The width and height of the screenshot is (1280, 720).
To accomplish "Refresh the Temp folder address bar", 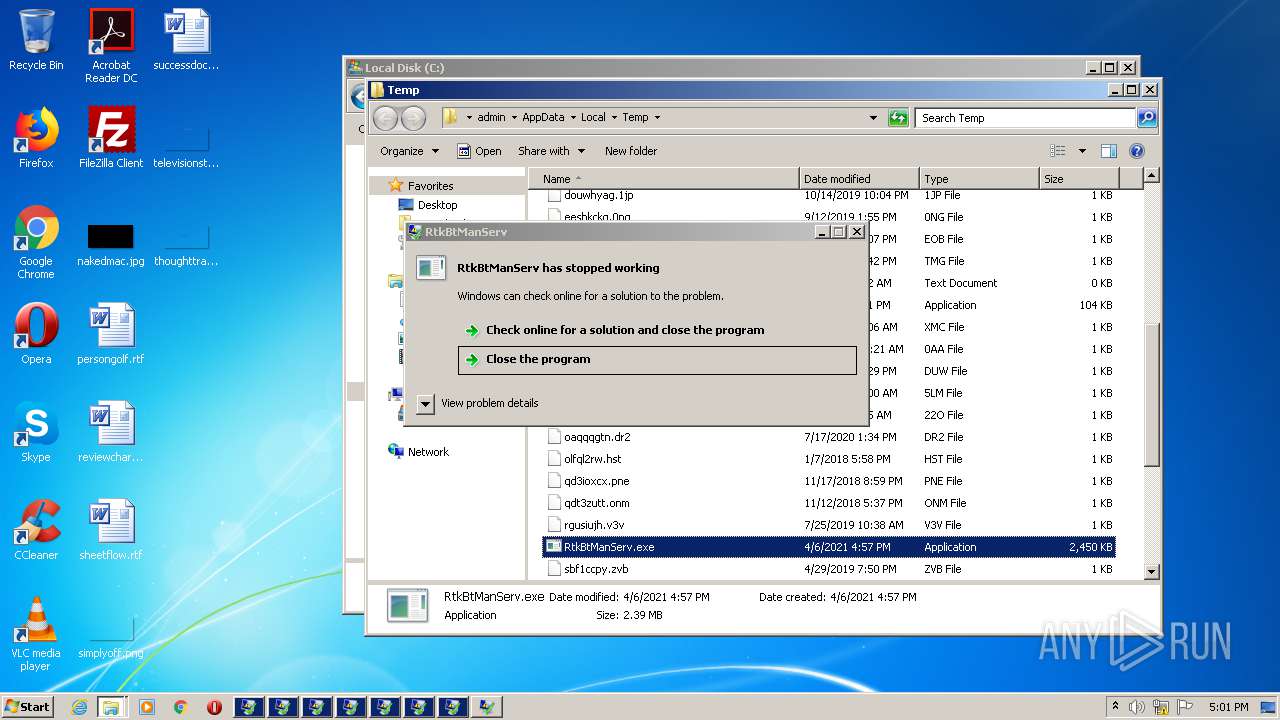I will tap(898, 118).
